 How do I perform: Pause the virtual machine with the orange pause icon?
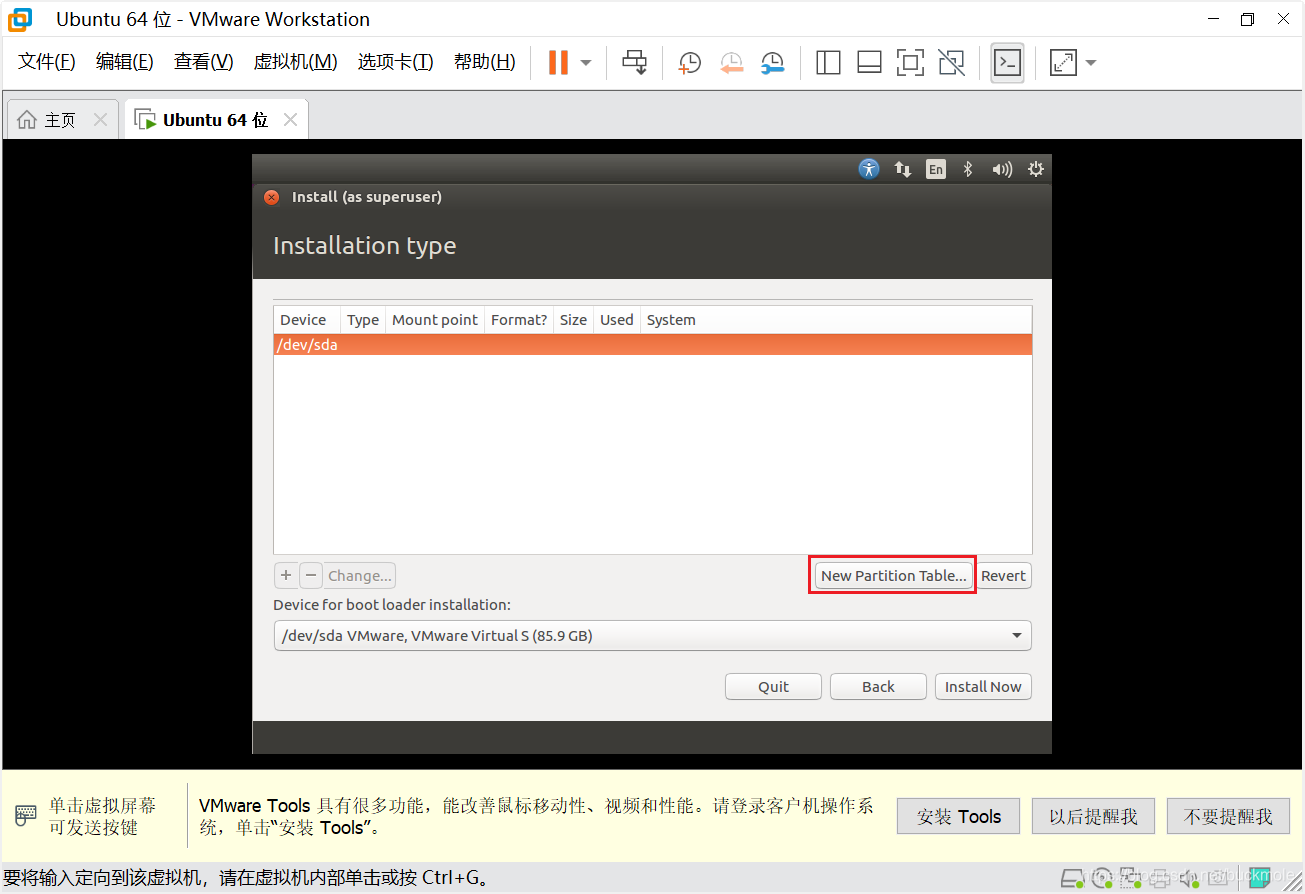558,62
